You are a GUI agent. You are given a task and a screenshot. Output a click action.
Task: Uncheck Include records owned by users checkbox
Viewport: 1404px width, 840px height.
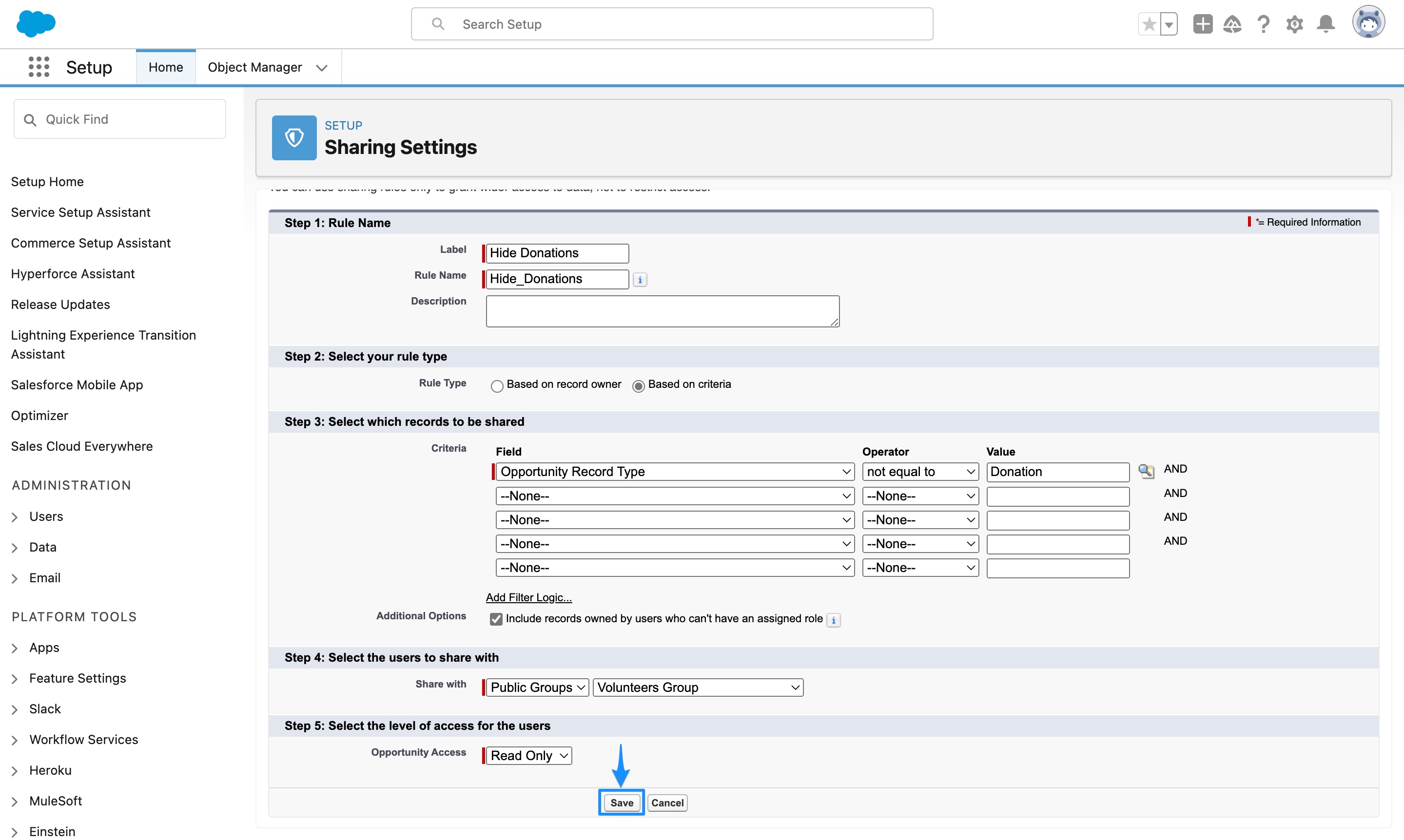coord(496,619)
